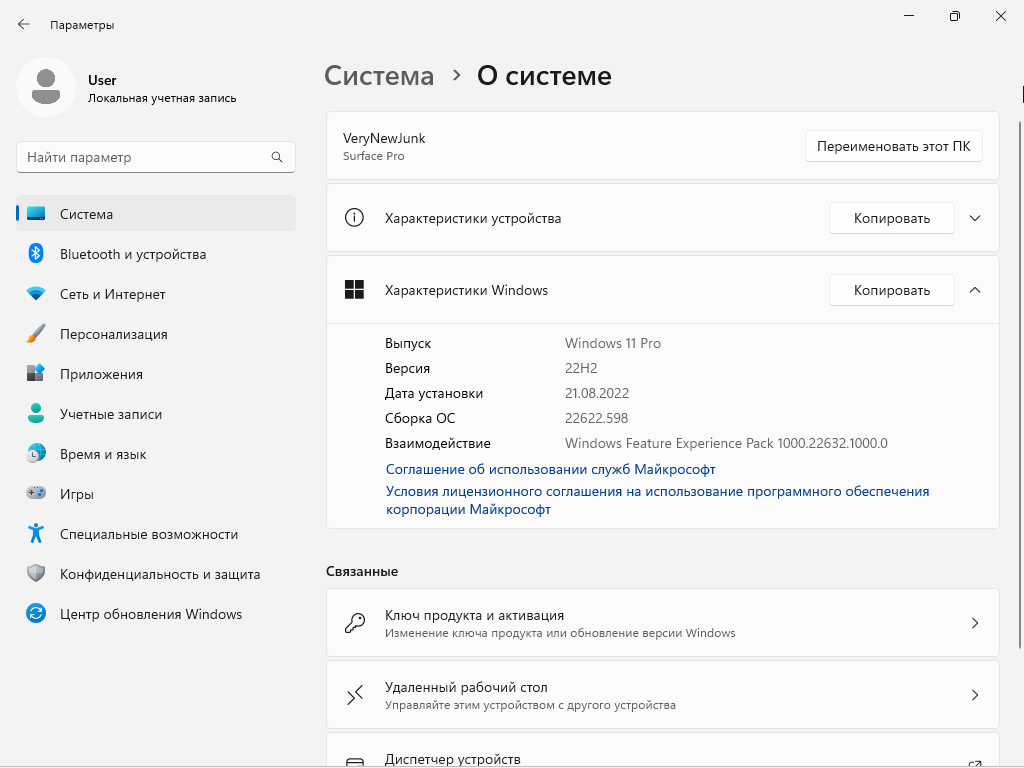
Task: Click the Игры gamepad icon
Action: tap(36, 494)
